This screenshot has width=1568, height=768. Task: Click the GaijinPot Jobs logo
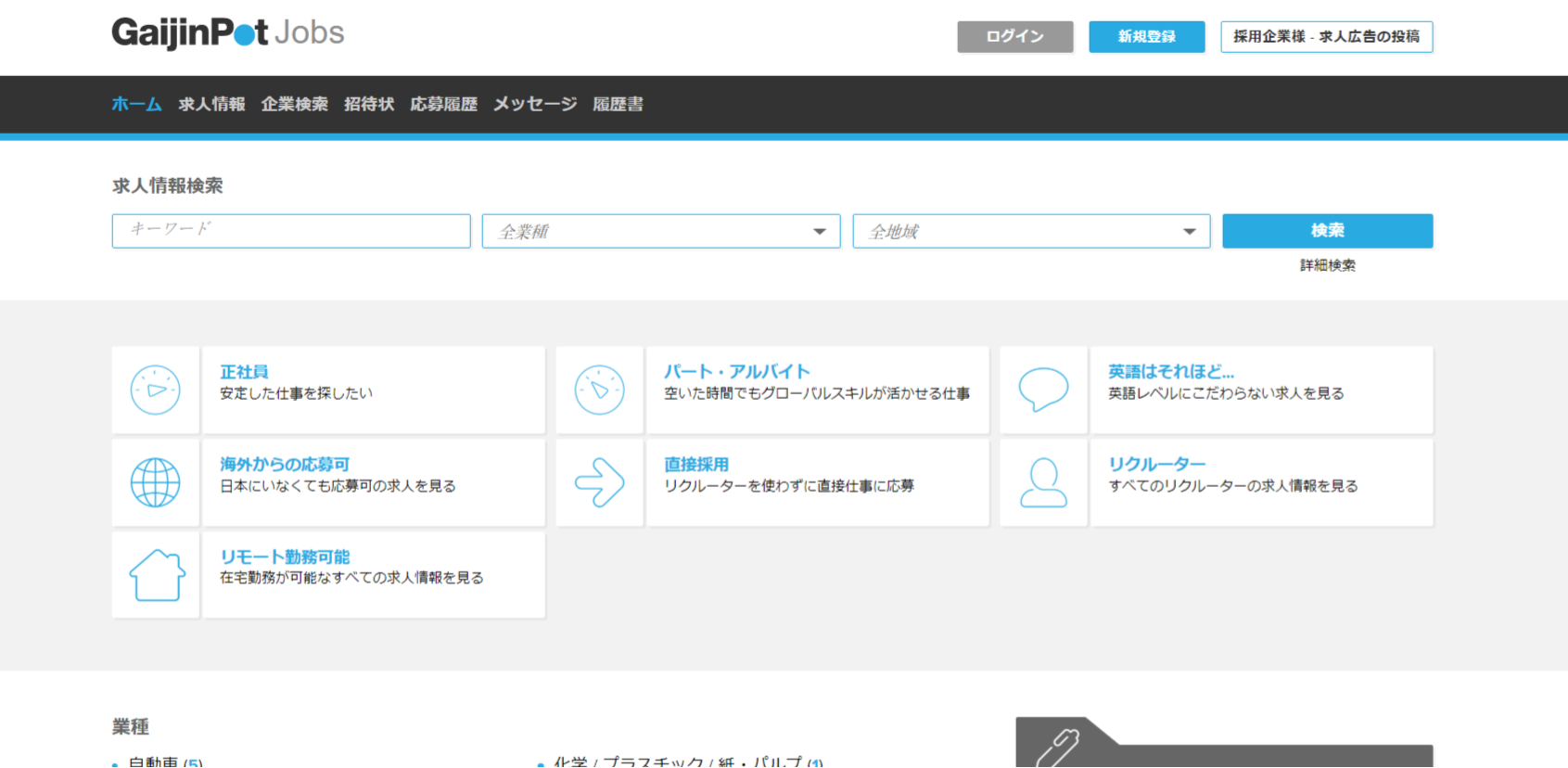[x=228, y=33]
